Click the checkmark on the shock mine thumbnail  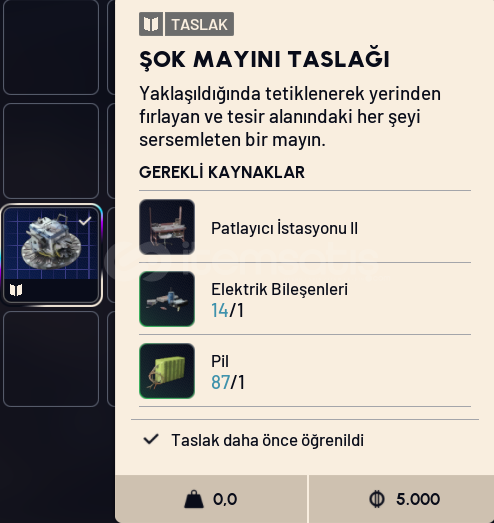pos(85,221)
